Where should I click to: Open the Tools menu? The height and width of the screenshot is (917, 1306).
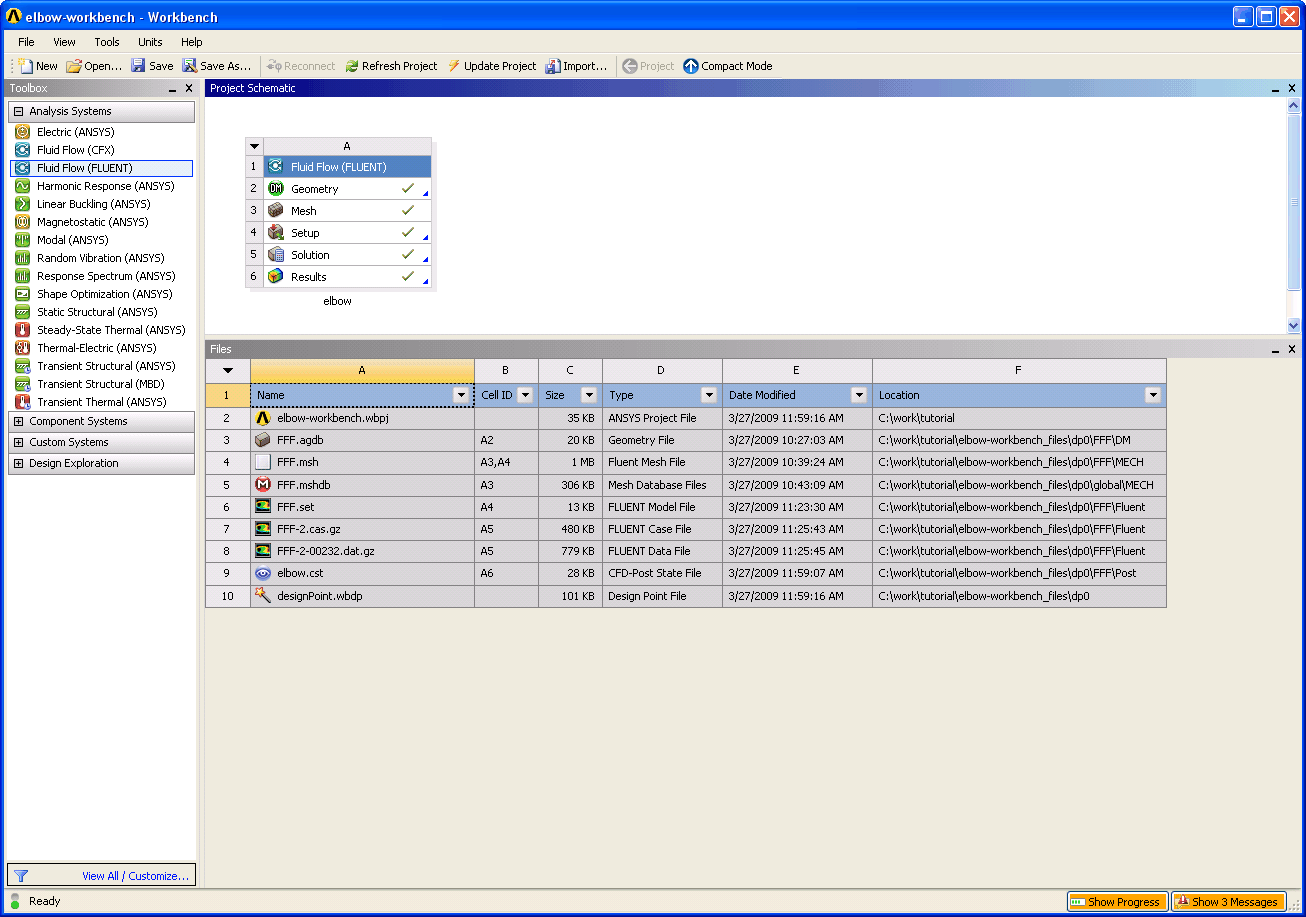107,42
